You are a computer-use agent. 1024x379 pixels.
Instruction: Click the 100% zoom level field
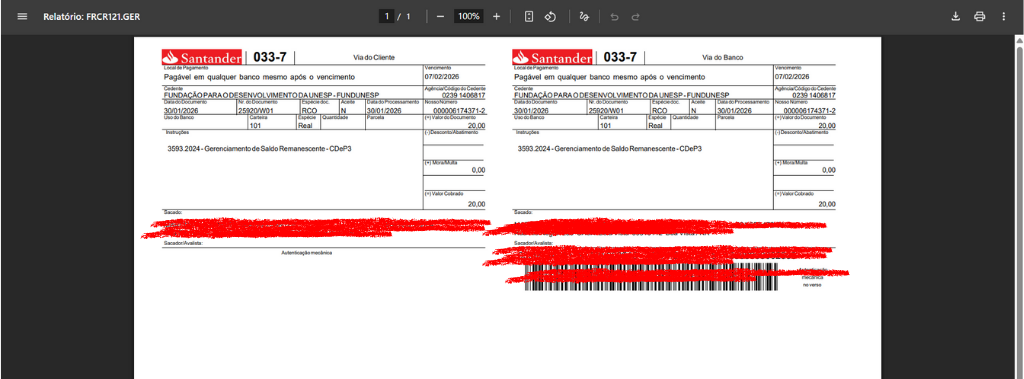468,16
